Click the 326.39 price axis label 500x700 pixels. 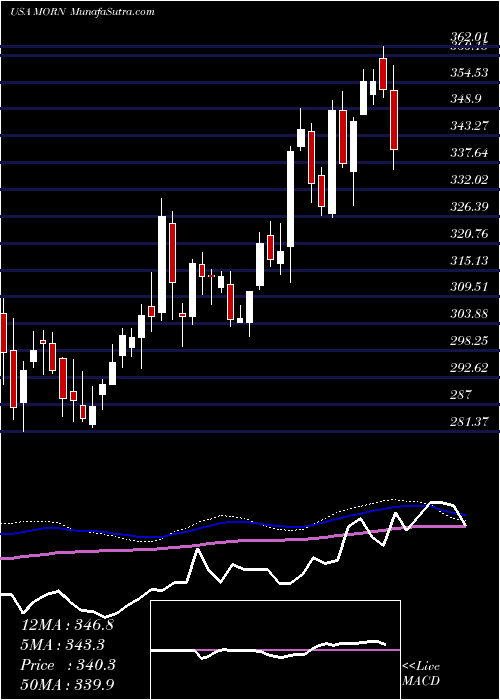point(469,207)
